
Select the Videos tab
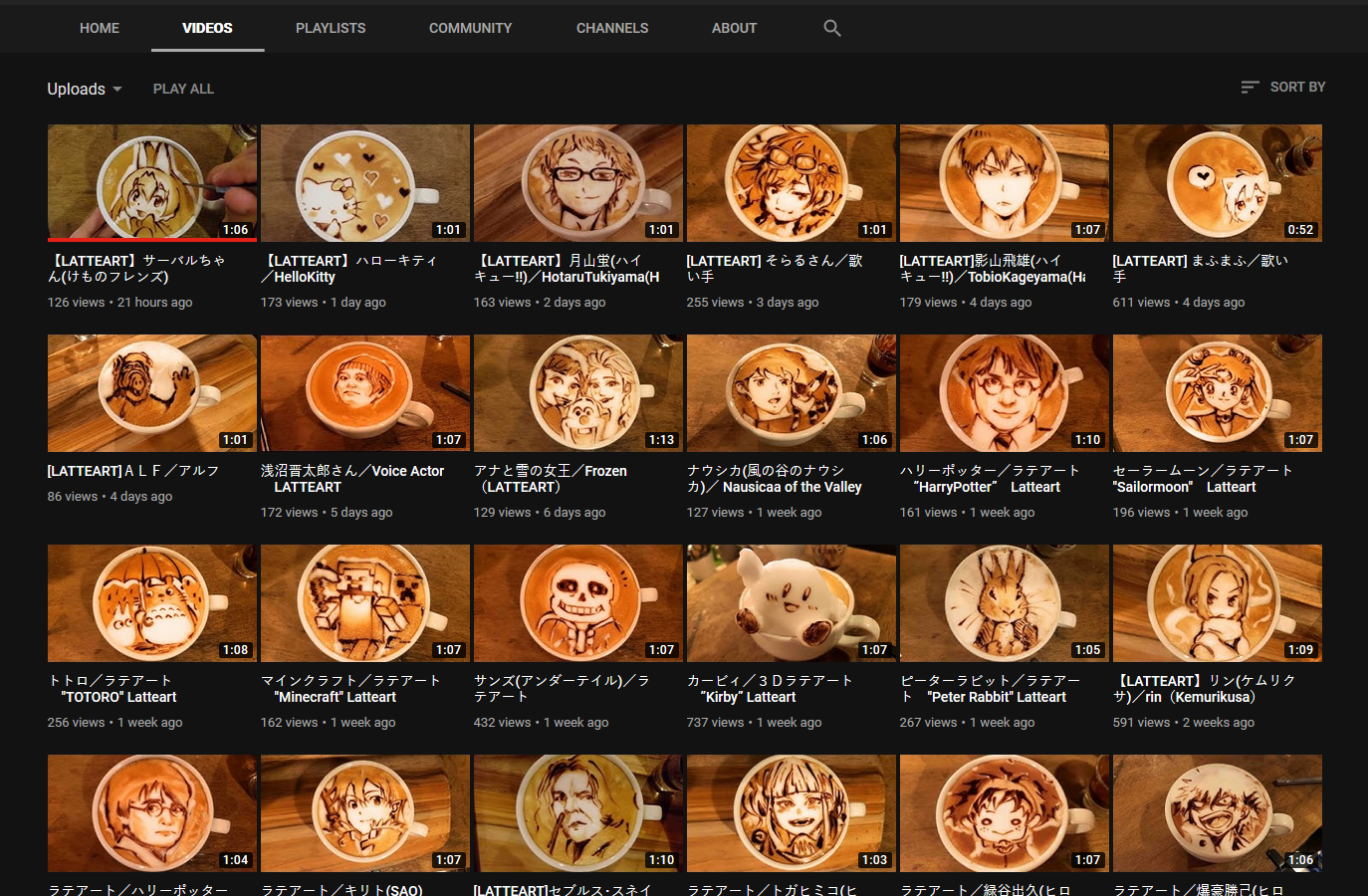coord(207,28)
